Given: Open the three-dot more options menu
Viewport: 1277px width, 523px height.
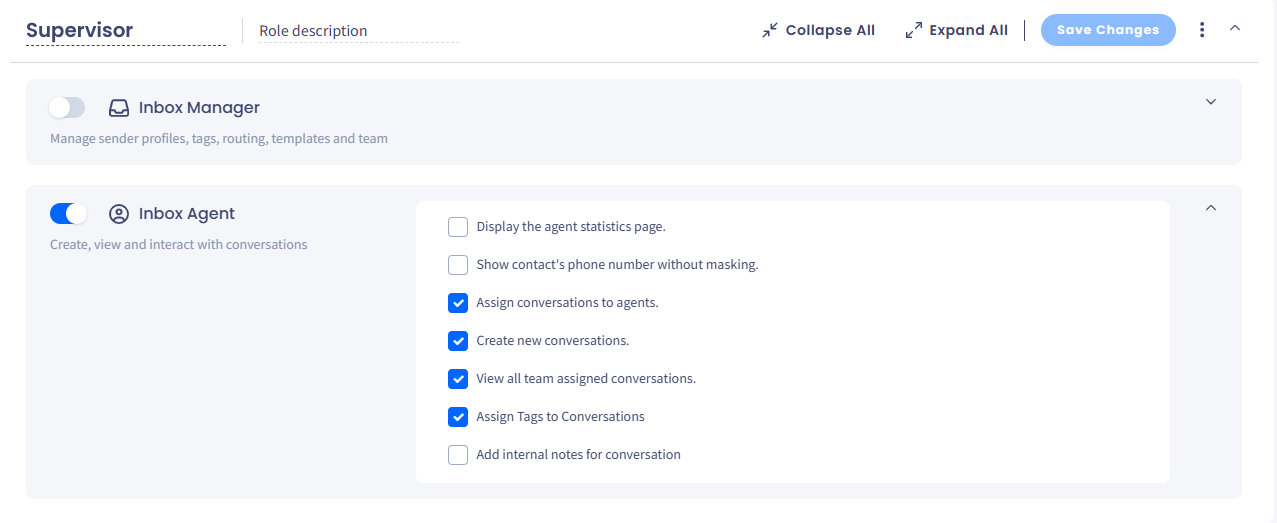Looking at the screenshot, I should pos(1202,30).
